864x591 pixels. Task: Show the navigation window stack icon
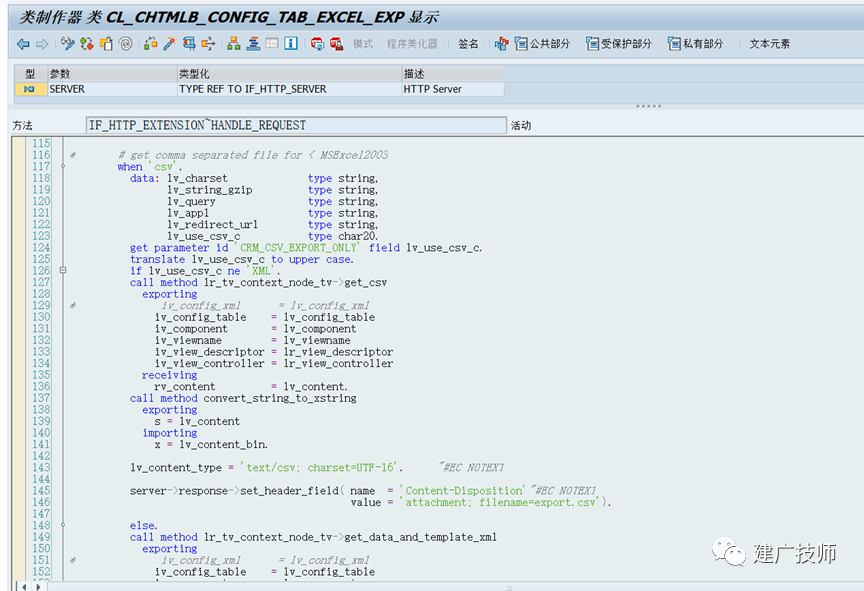click(253, 44)
